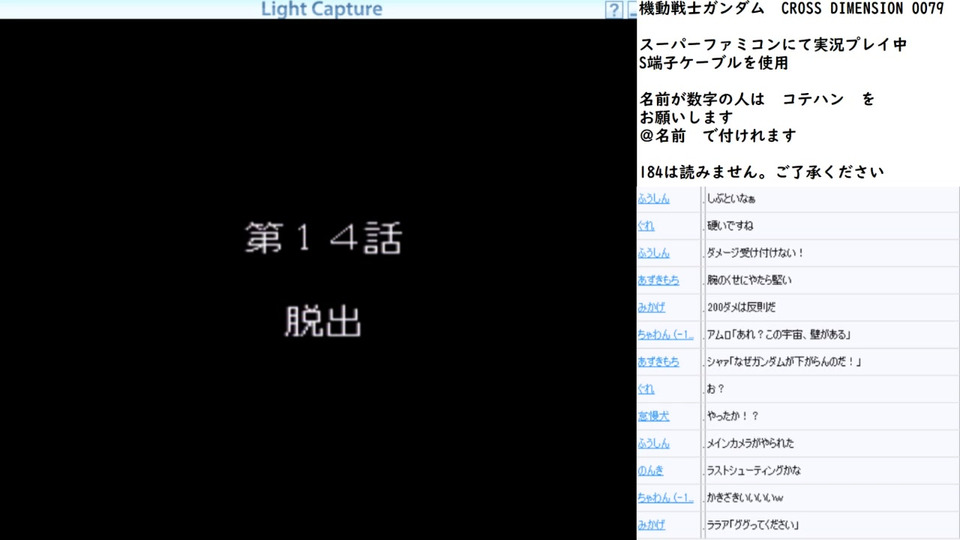
Task: Open あずきもち link beside 腕のくせにやたら堅い
Action: [x=658, y=280]
